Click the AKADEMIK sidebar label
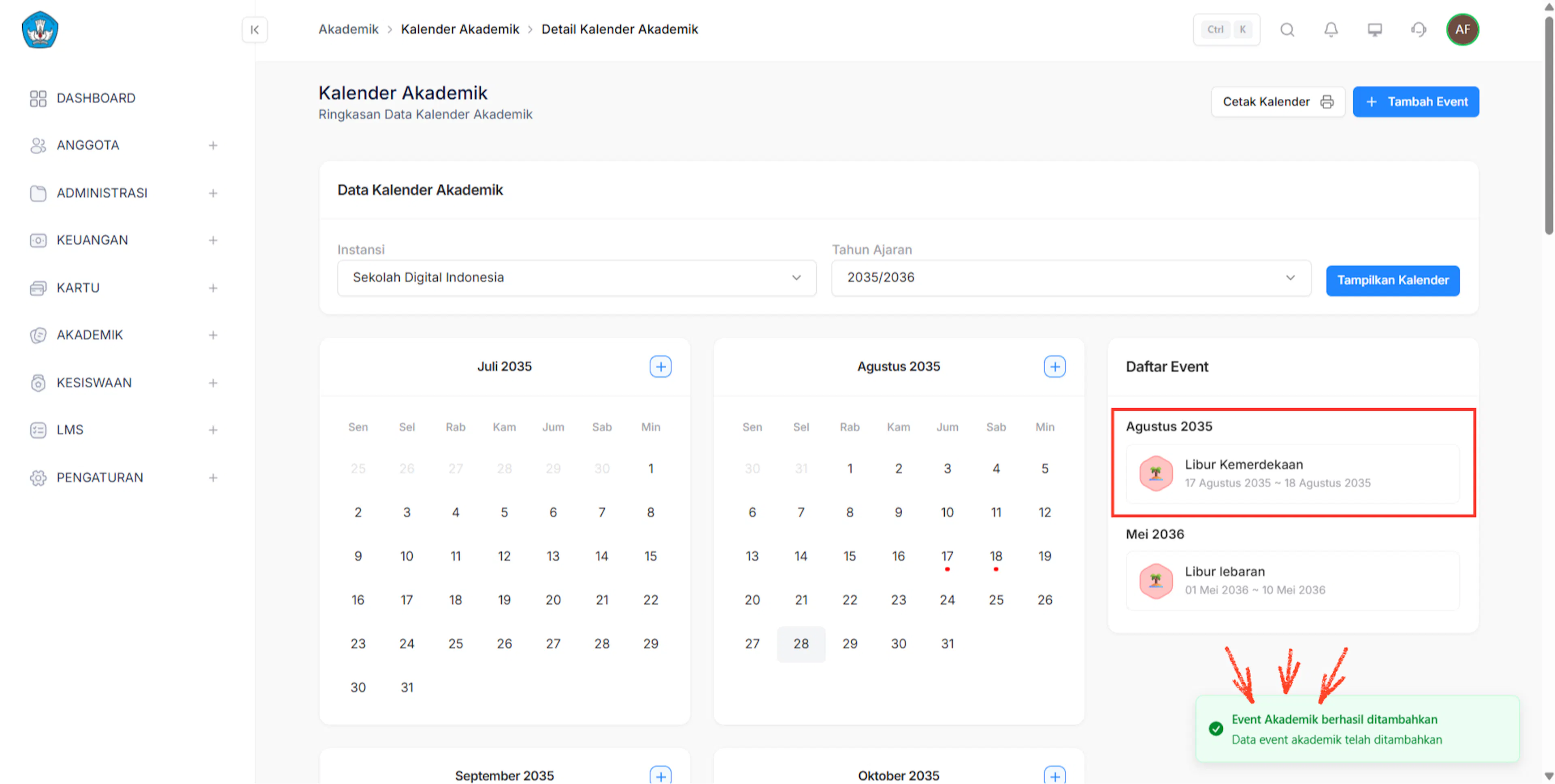This screenshot has width=1555, height=784. click(x=90, y=335)
